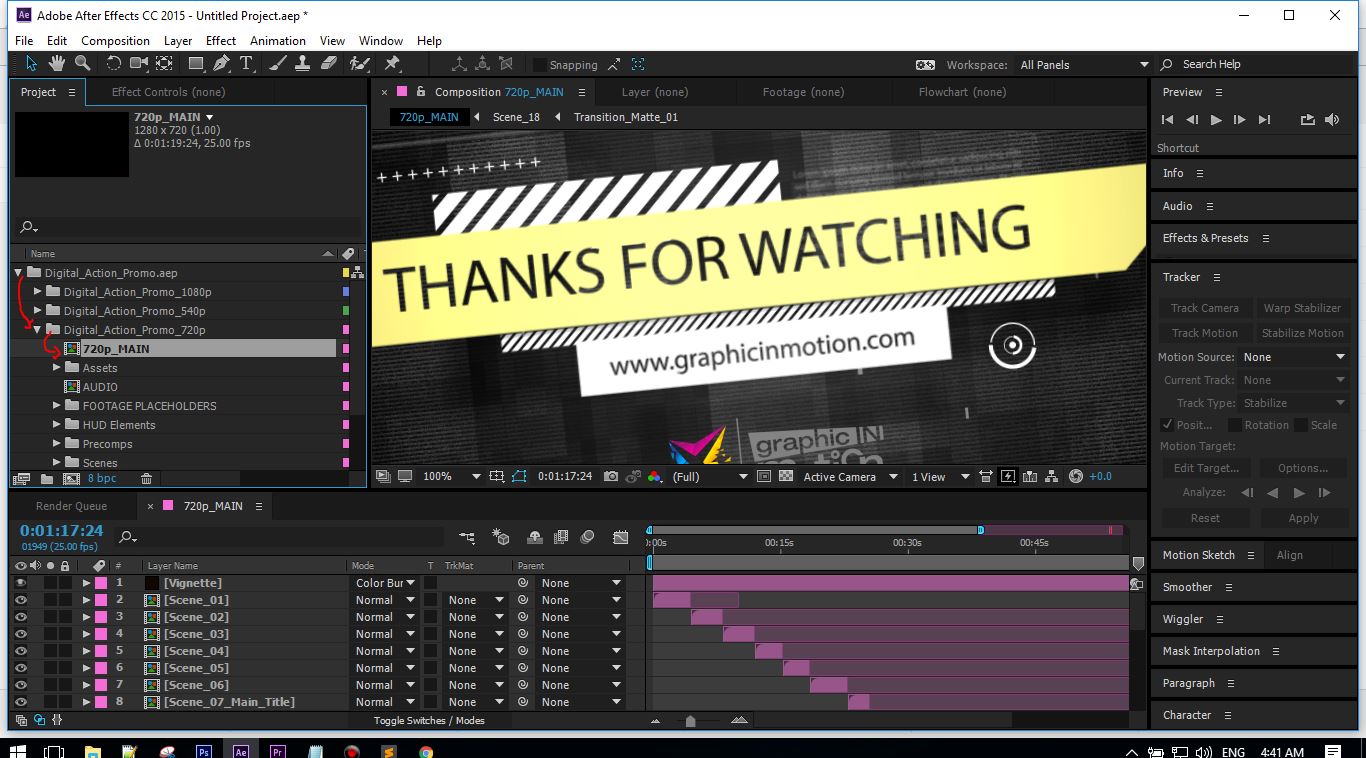The width and height of the screenshot is (1366, 758).
Task: Select the Roto Brush tool
Action: [360, 63]
